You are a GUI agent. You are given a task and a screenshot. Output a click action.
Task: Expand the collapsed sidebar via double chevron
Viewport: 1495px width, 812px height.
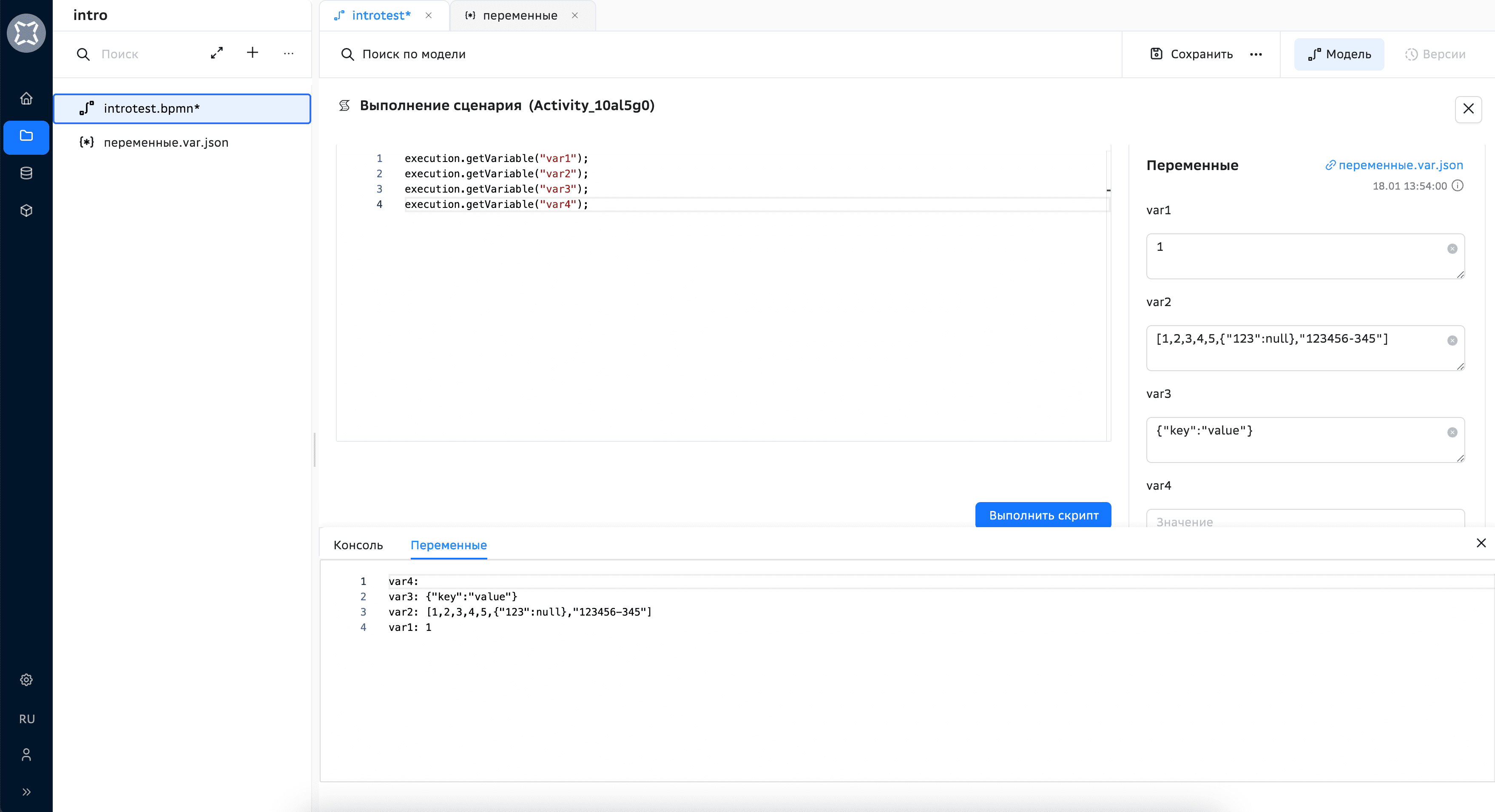pyautogui.click(x=26, y=792)
